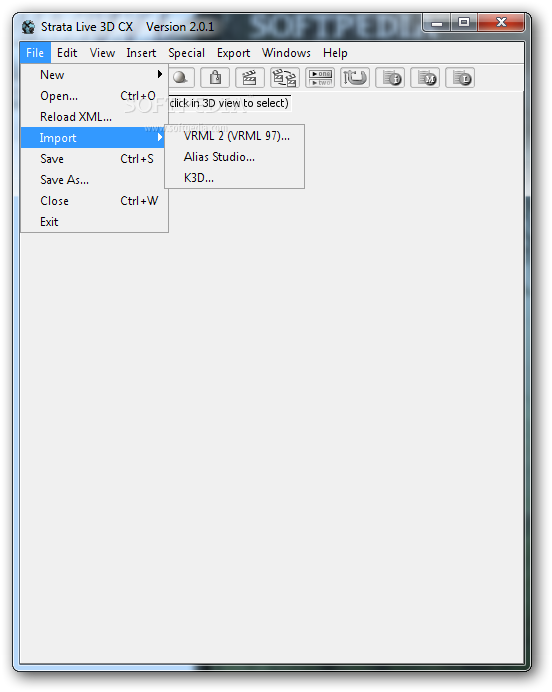
Task: Expand the New submenu arrow
Action: [160, 74]
